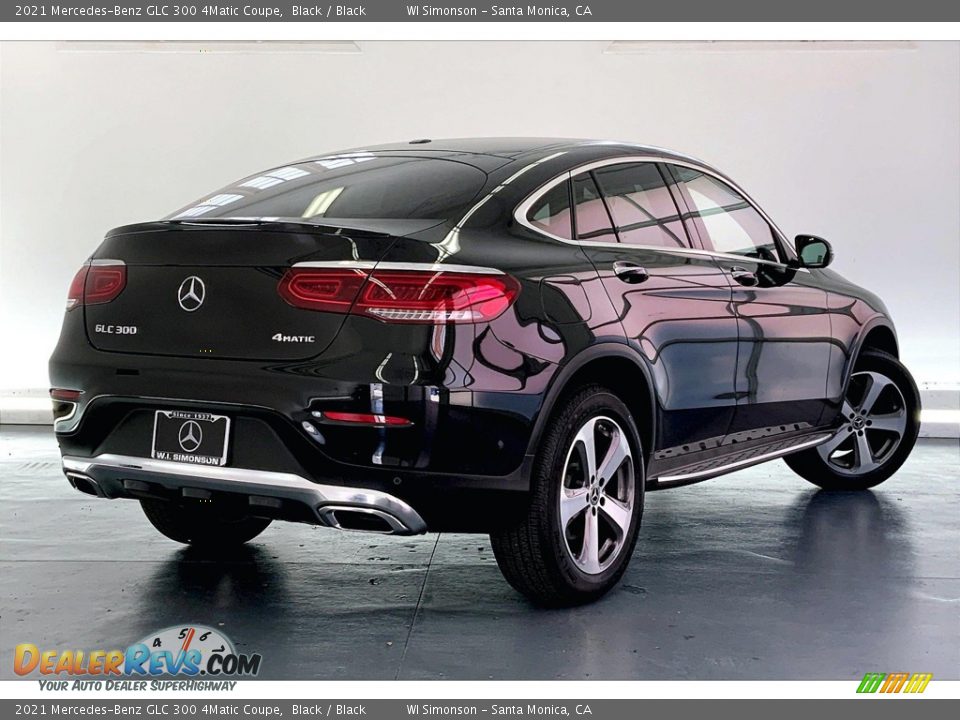Click the bottom "WI Simonson - Santa Monica, CA" text
This screenshot has height=720, width=960.
click(x=499, y=710)
